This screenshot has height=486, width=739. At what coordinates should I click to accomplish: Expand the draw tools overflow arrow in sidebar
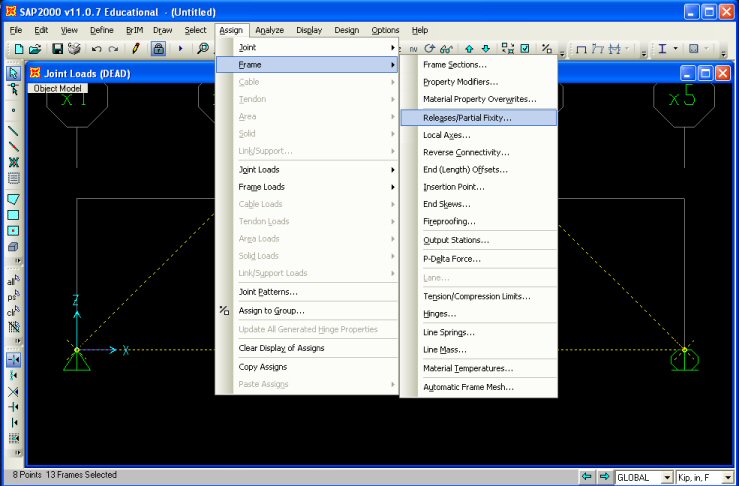coord(17,260)
